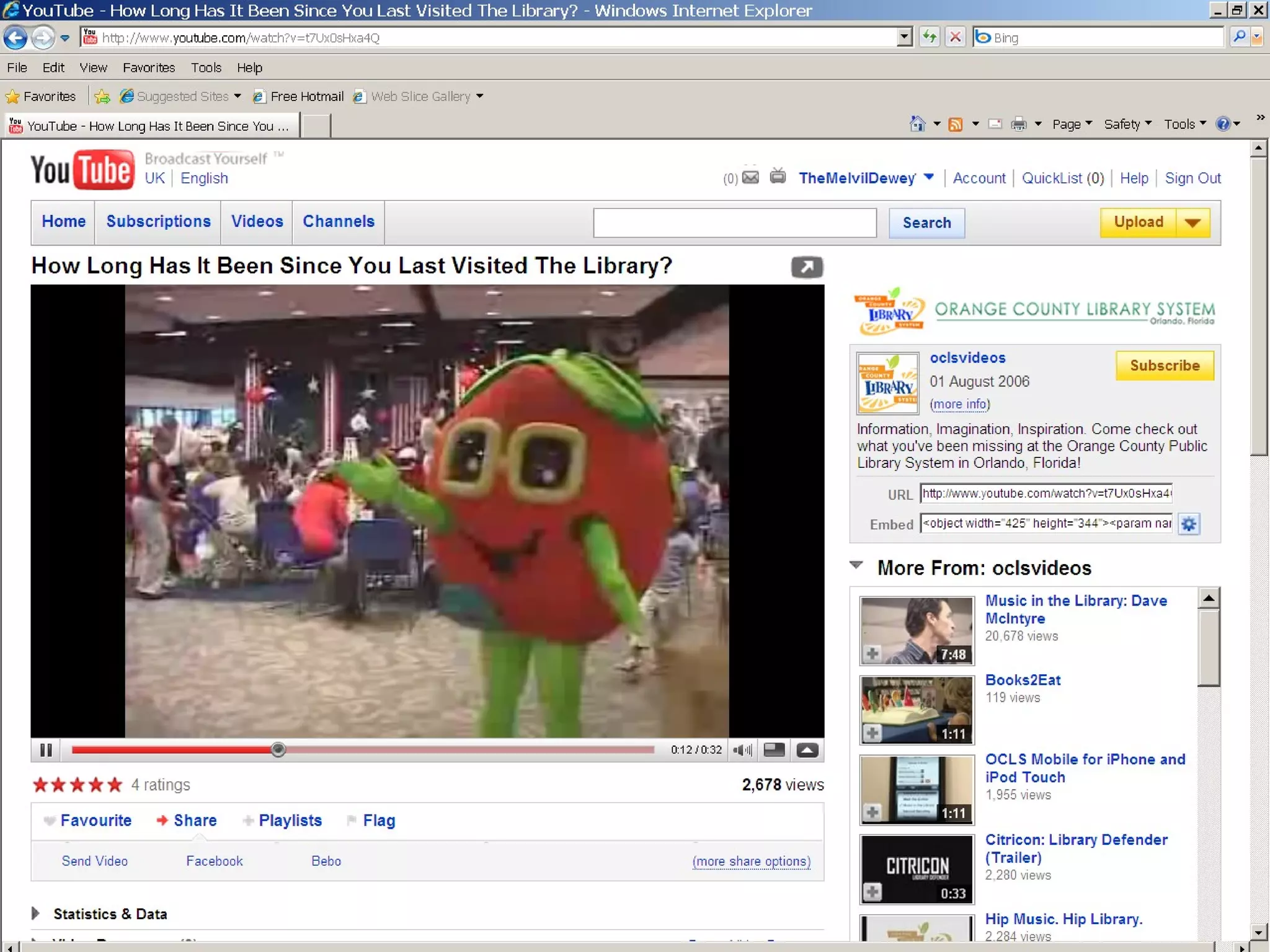Open the Favorites menu in menu bar
1270x952 pixels.
pos(149,68)
